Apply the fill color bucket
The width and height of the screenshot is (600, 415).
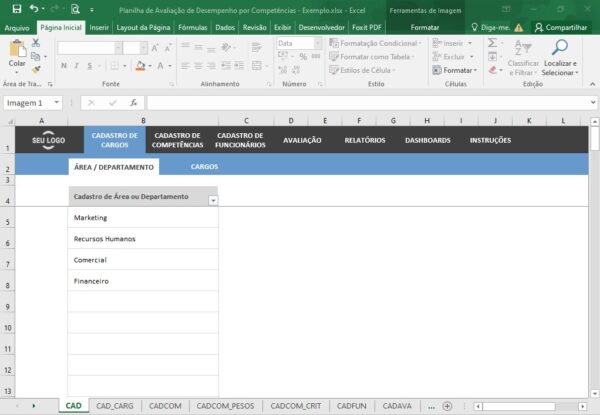point(140,66)
